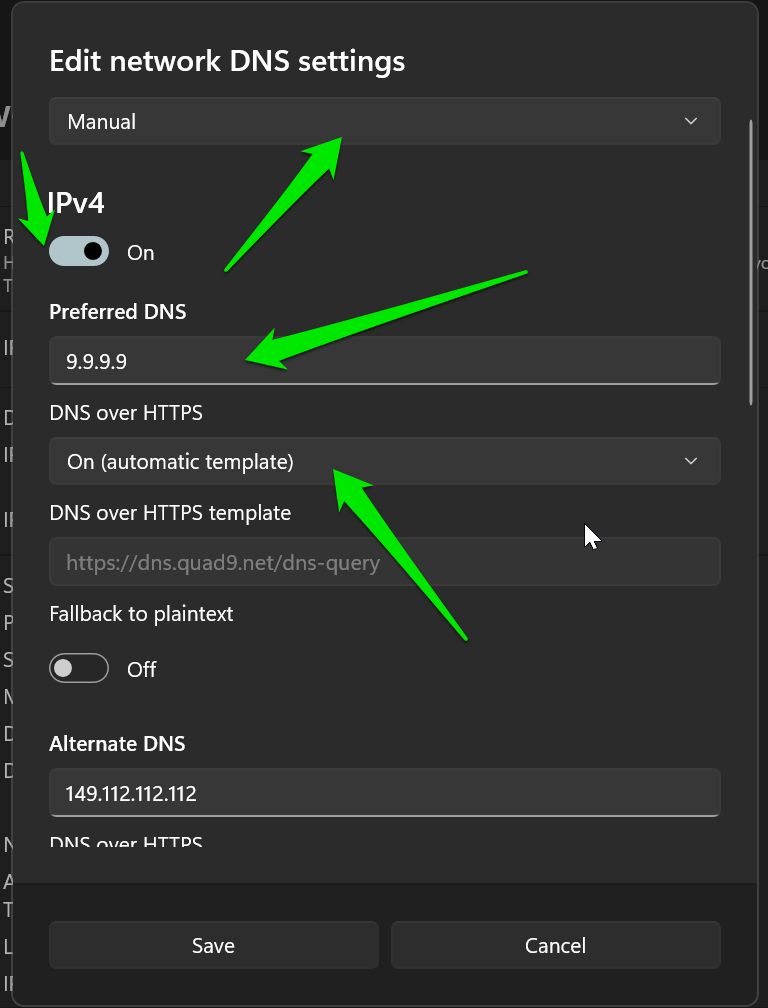The height and width of the screenshot is (1008, 768).
Task: Click the 'Edit network DNS settings' title
Action: pyautogui.click(x=227, y=61)
